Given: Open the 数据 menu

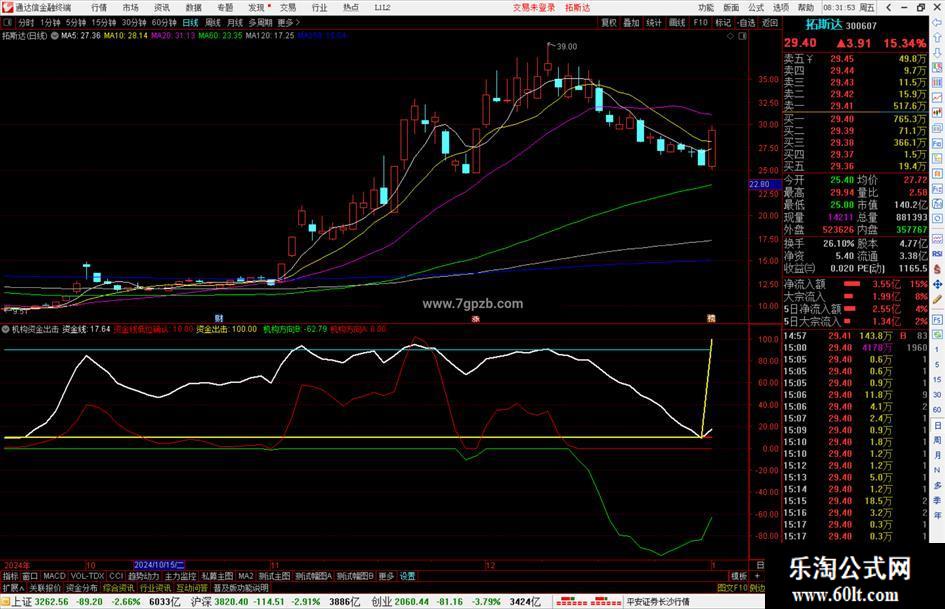Looking at the screenshot, I should pyautogui.click(x=193, y=8).
